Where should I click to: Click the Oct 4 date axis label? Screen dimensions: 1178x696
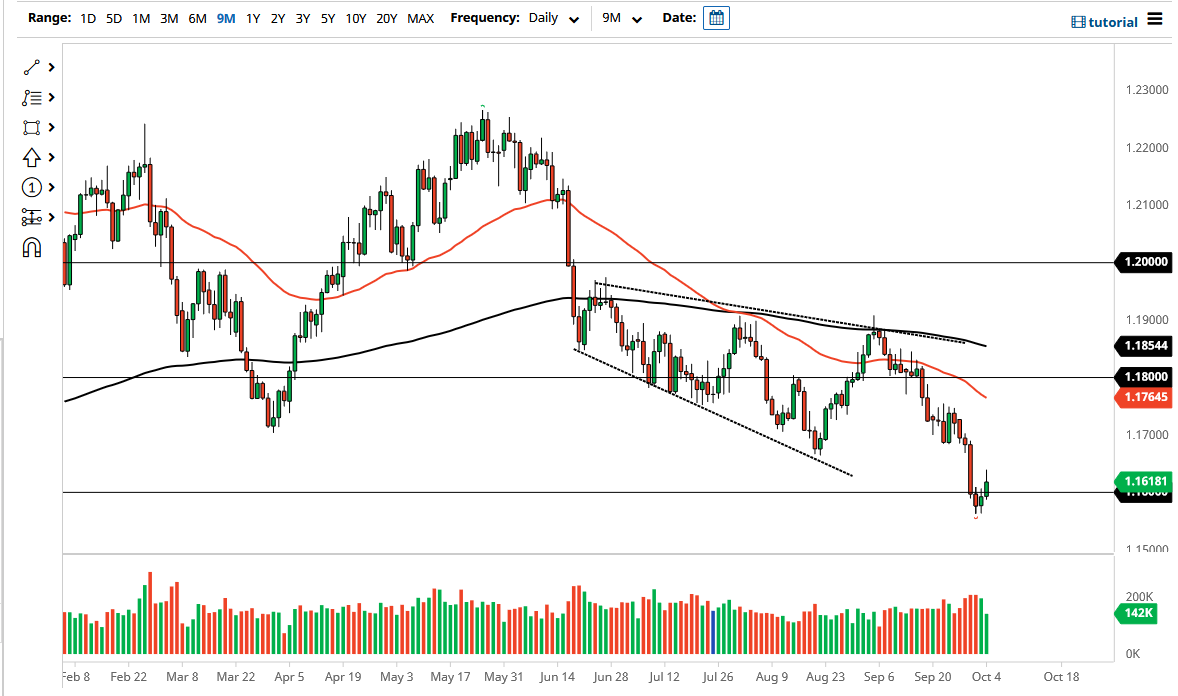(986, 676)
